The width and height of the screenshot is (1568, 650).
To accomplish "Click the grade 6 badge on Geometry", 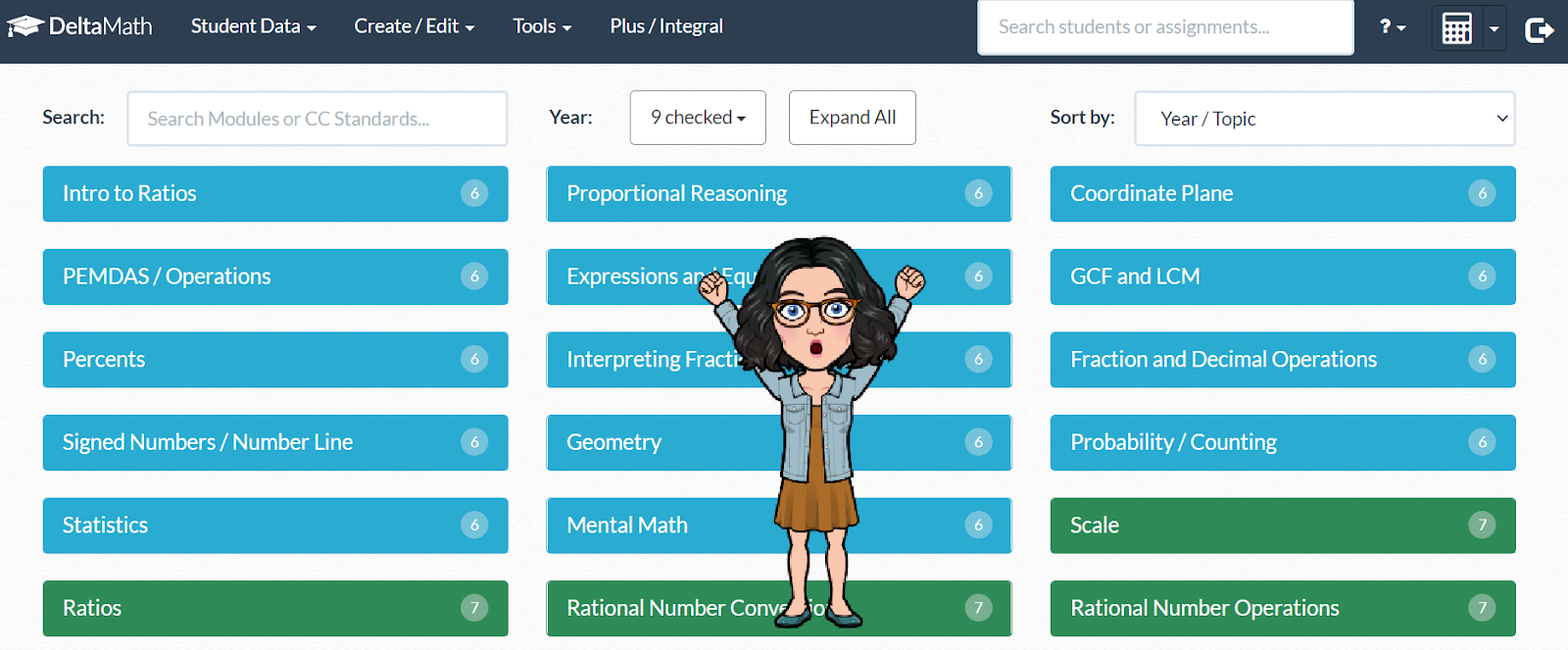I will click(978, 442).
